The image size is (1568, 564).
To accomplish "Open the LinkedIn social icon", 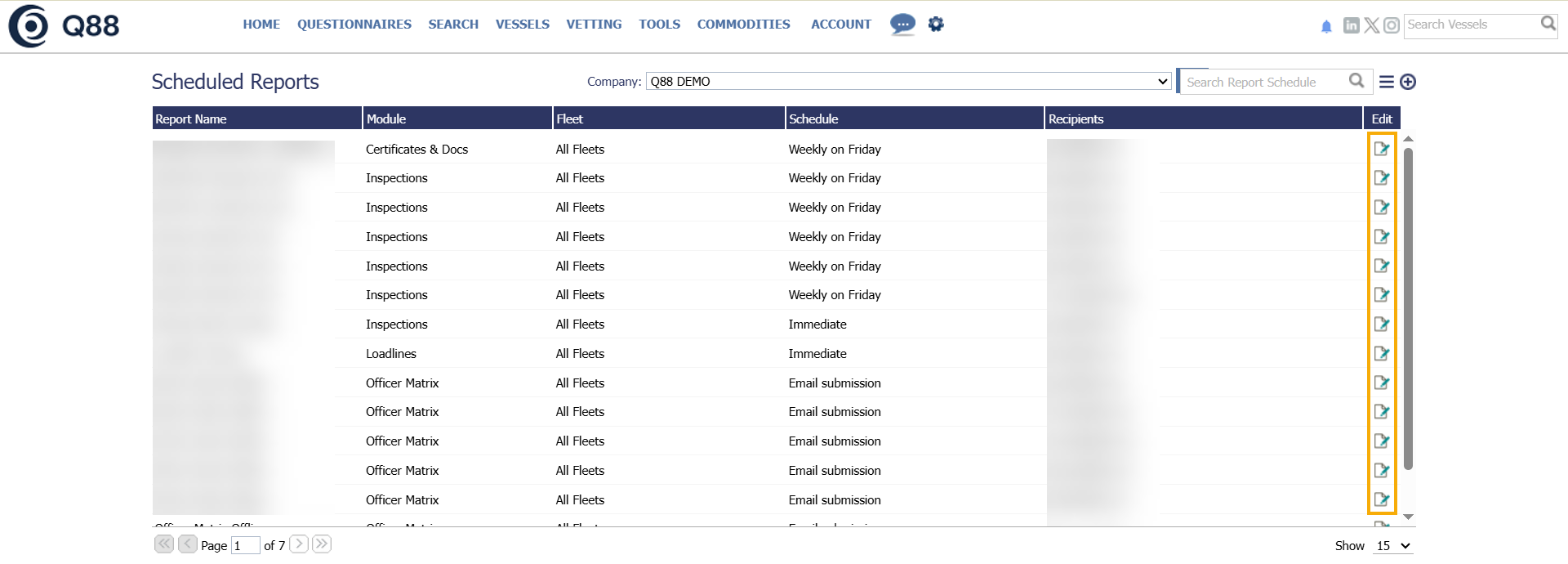I will click(x=1352, y=25).
